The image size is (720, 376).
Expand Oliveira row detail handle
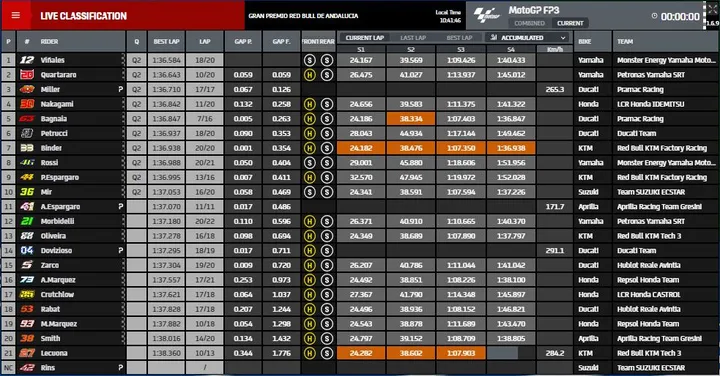click(123, 236)
